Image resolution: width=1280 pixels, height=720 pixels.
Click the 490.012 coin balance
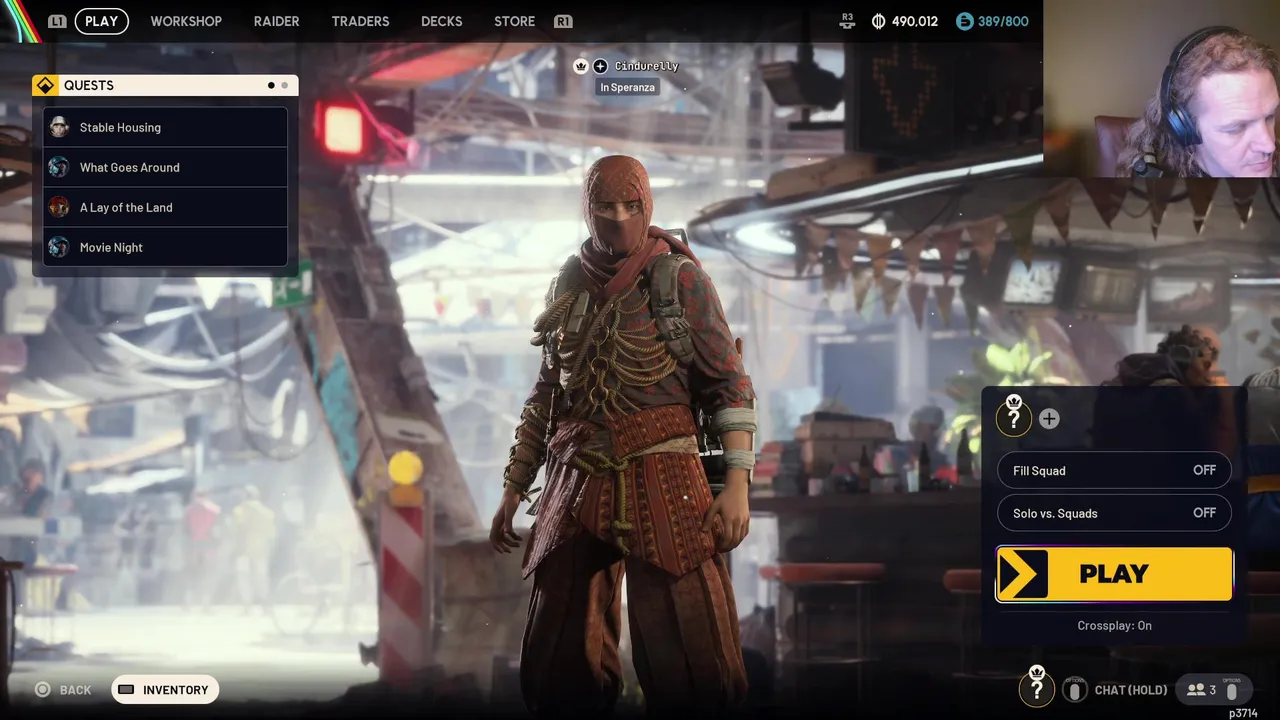[915, 21]
